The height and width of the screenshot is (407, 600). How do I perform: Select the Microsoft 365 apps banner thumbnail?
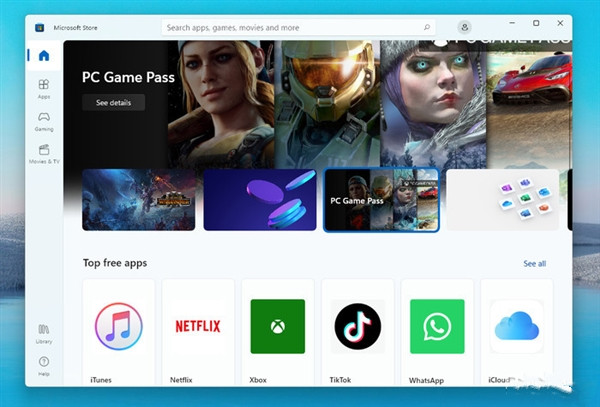(502, 200)
